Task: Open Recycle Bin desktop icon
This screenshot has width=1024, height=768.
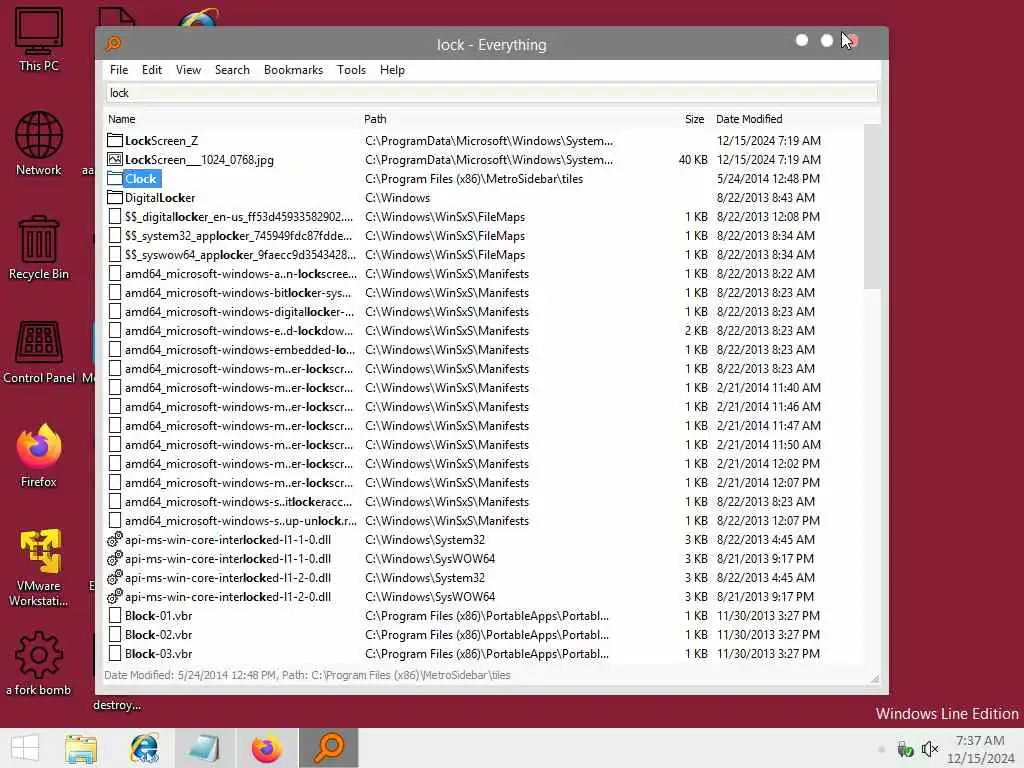Action: [39, 248]
